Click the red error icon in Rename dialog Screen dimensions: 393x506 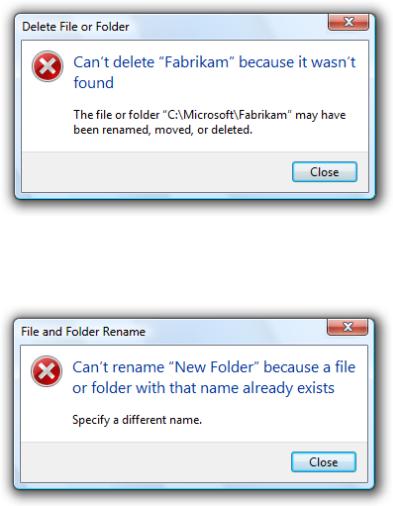click(x=46, y=371)
